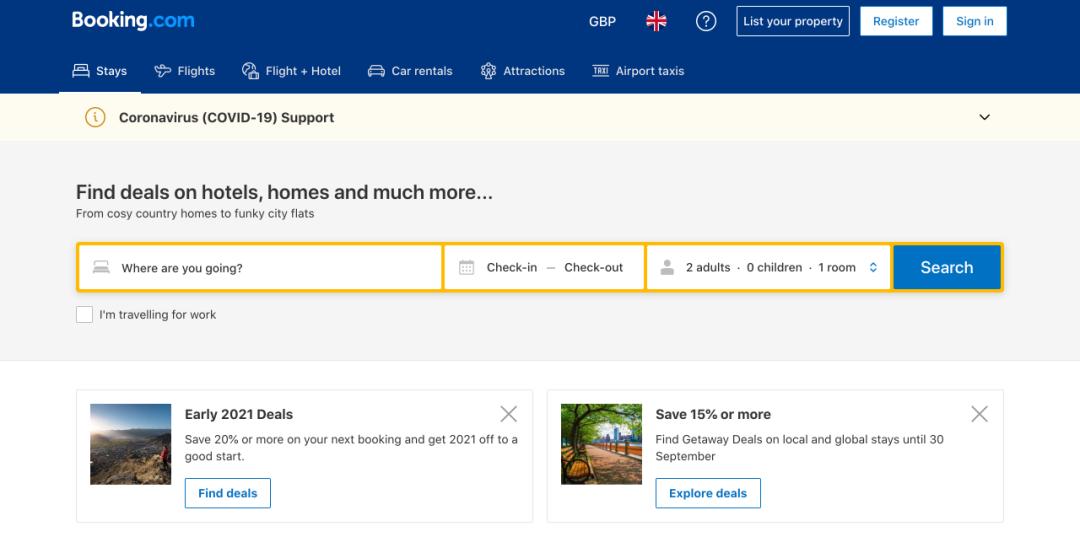Click the Coronavirus info circle icon
This screenshot has height=537, width=1080.
[95, 117]
